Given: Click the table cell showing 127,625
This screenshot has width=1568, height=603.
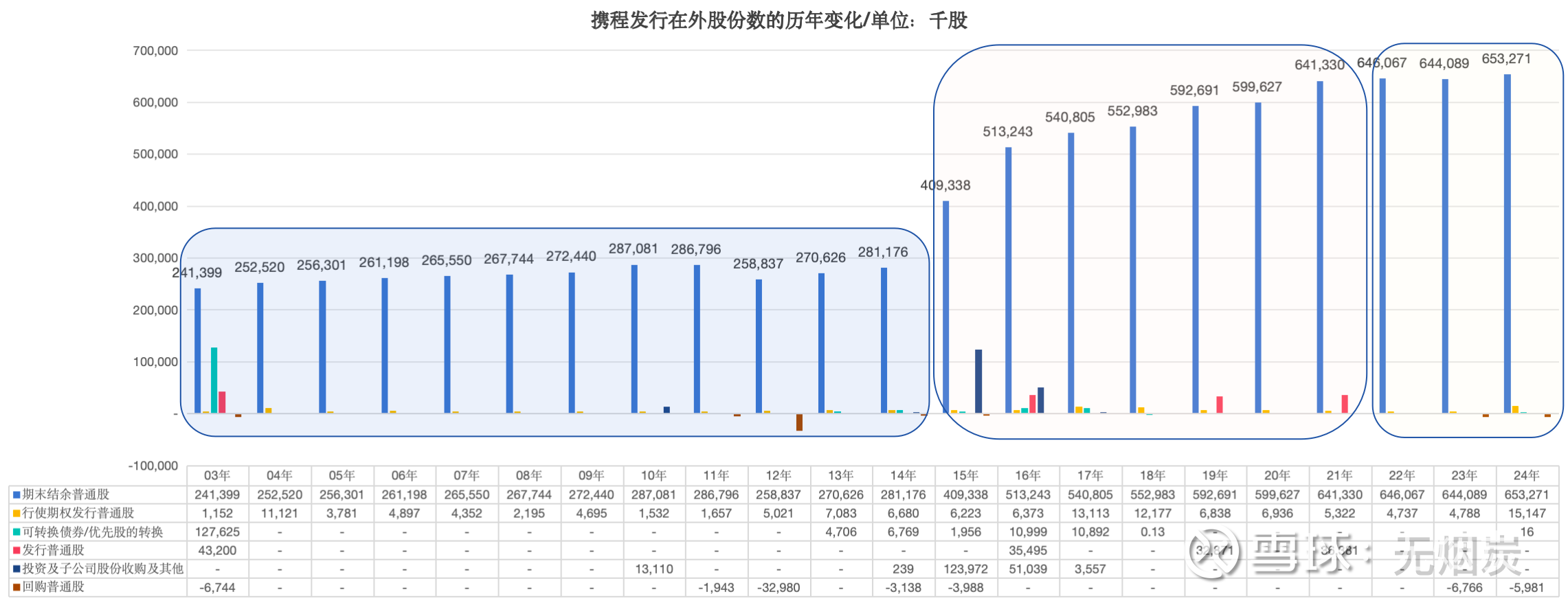Looking at the screenshot, I should (x=217, y=532).
